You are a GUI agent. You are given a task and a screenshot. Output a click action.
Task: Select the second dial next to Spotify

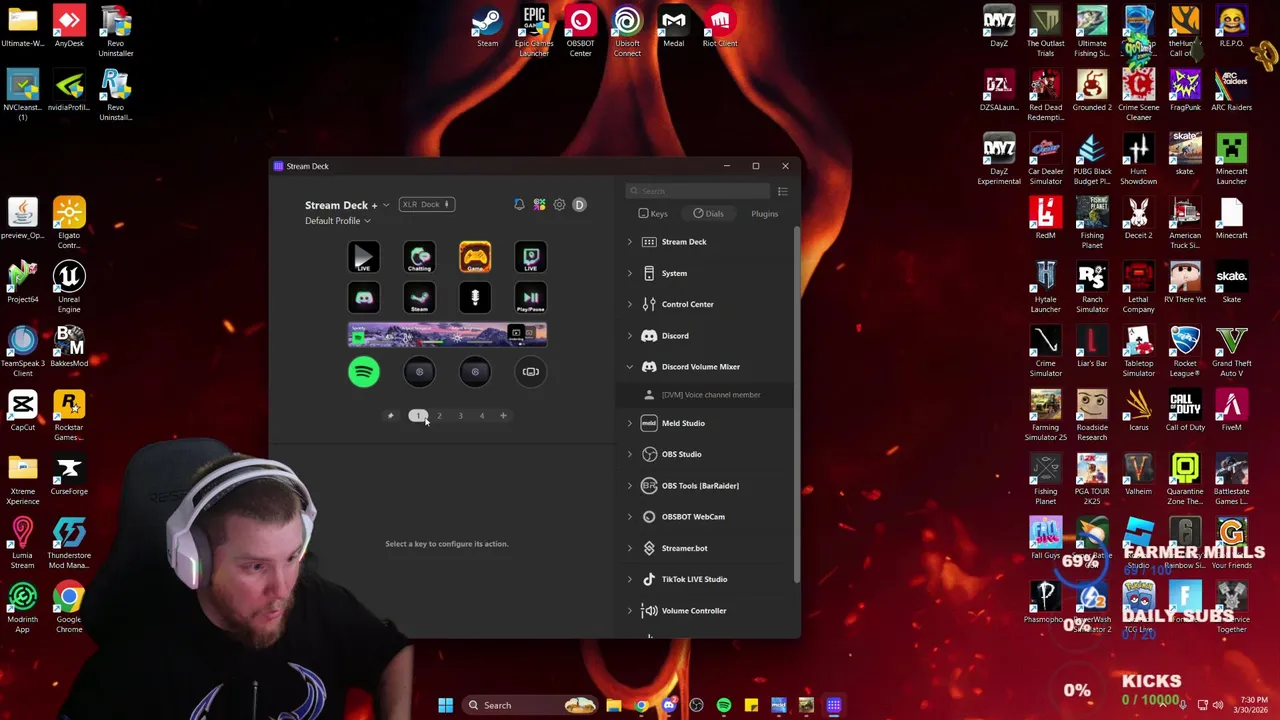[419, 372]
